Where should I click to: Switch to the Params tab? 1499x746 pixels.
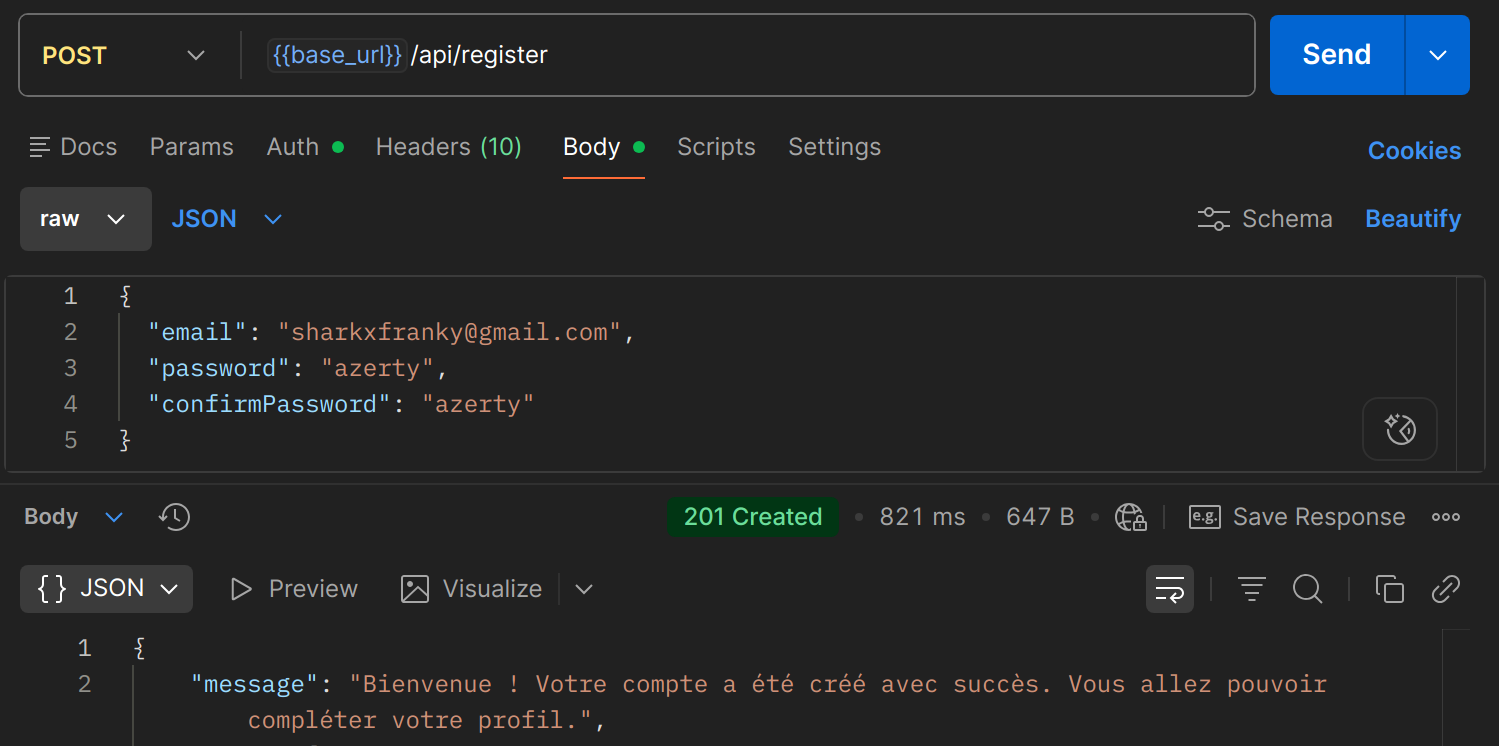click(x=191, y=147)
